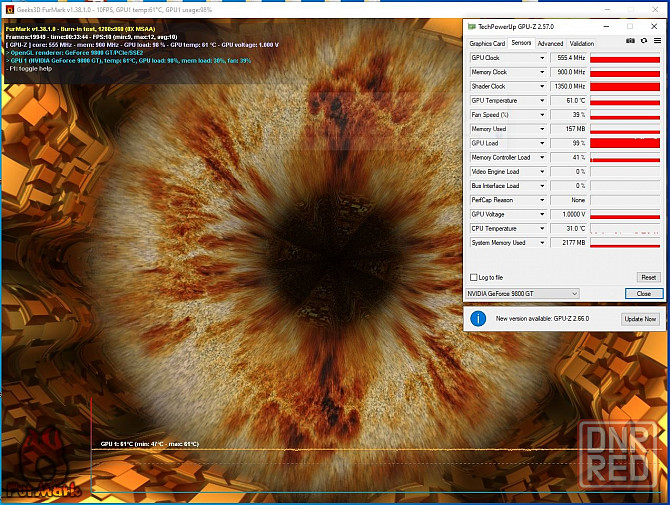Click the Update Now button
The width and height of the screenshot is (670, 505).
[x=640, y=319]
